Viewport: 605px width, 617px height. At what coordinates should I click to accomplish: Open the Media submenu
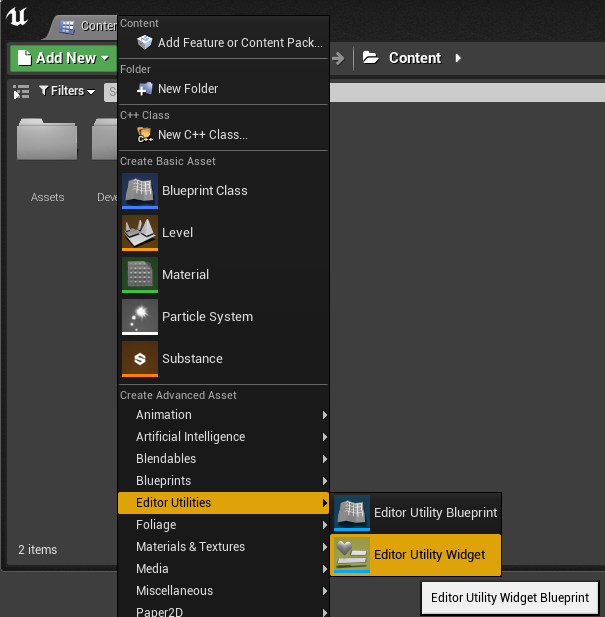(223, 569)
